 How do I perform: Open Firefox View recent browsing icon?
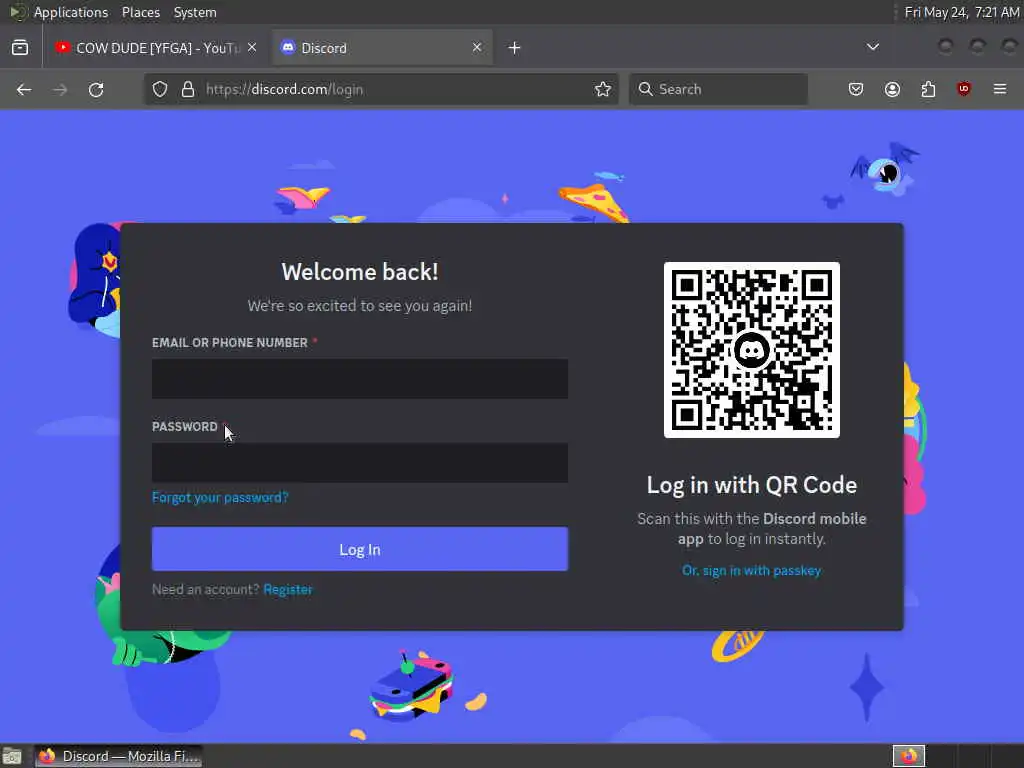tap(20, 48)
